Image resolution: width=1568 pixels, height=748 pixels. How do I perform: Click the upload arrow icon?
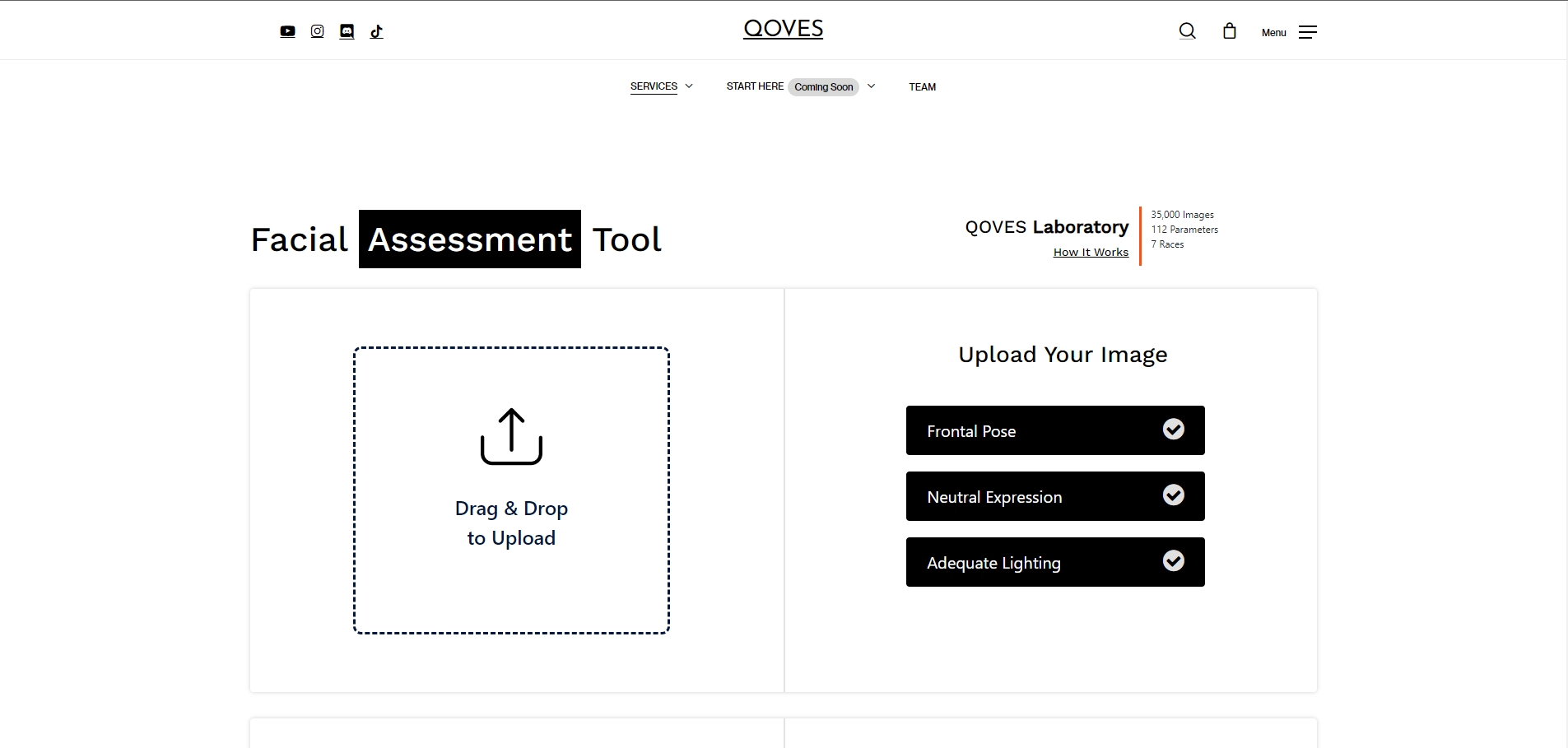(x=511, y=436)
